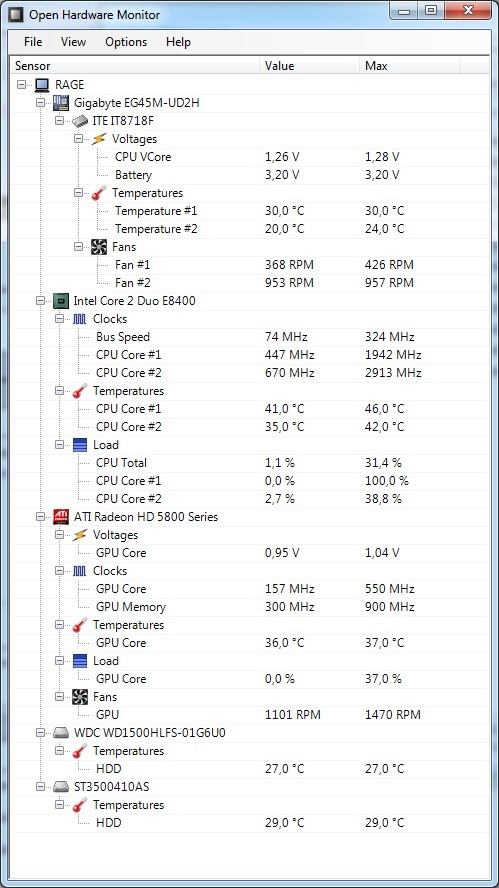Click the ATI Radeon HD 5800 icon
499x888 pixels.
[x=61, y=516]
